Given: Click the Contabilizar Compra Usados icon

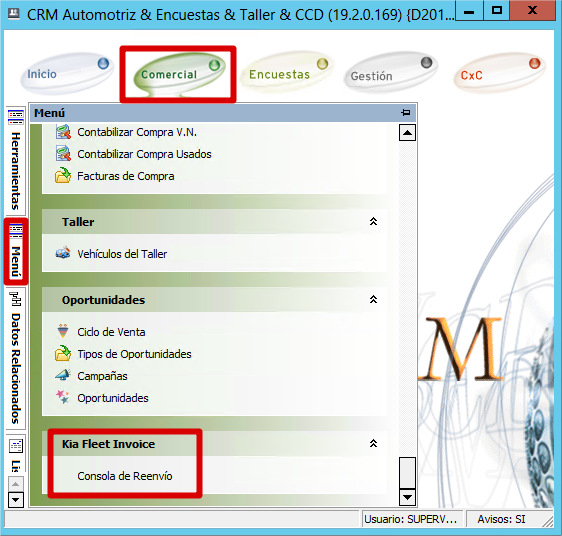Looking at the screenshot, I should (63, 154).
